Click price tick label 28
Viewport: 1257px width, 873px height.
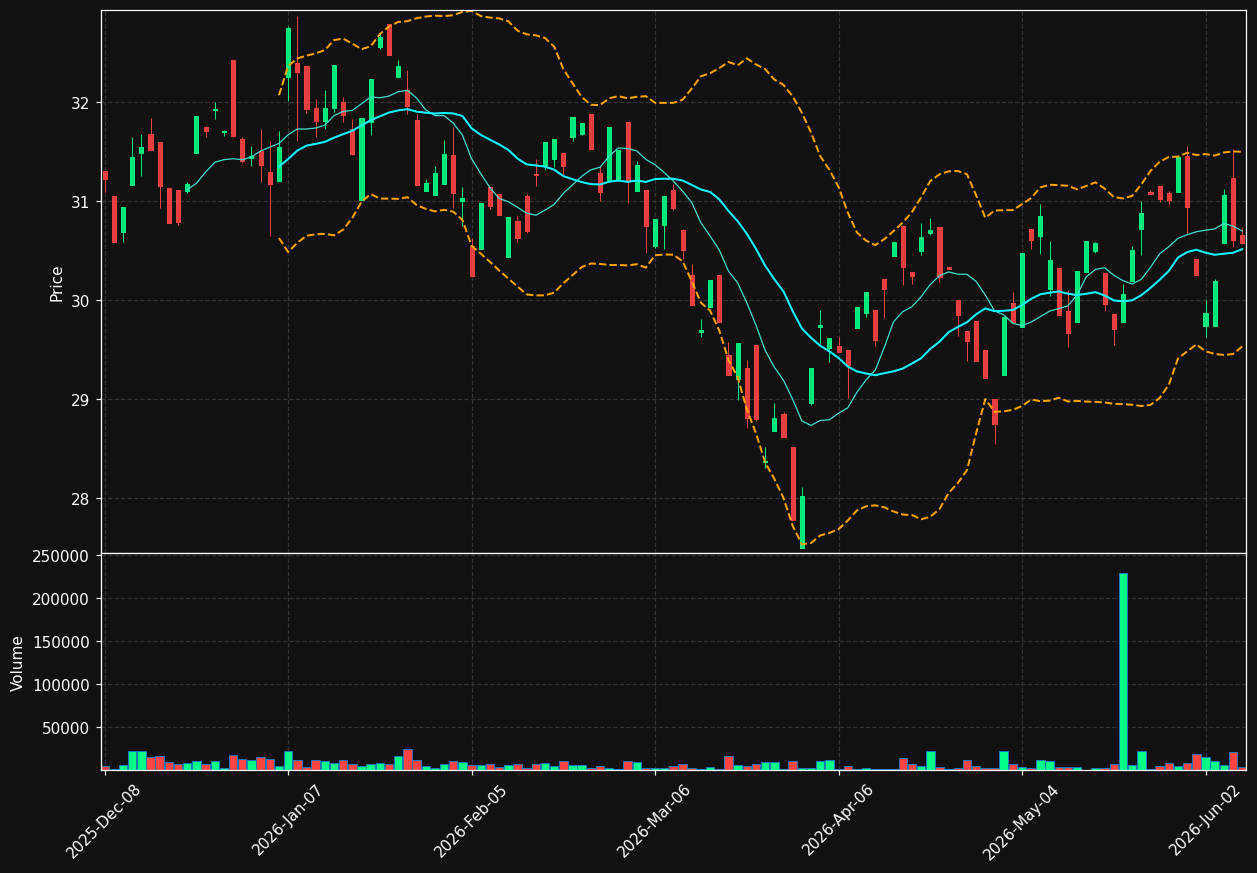click(x=80, y=499)
